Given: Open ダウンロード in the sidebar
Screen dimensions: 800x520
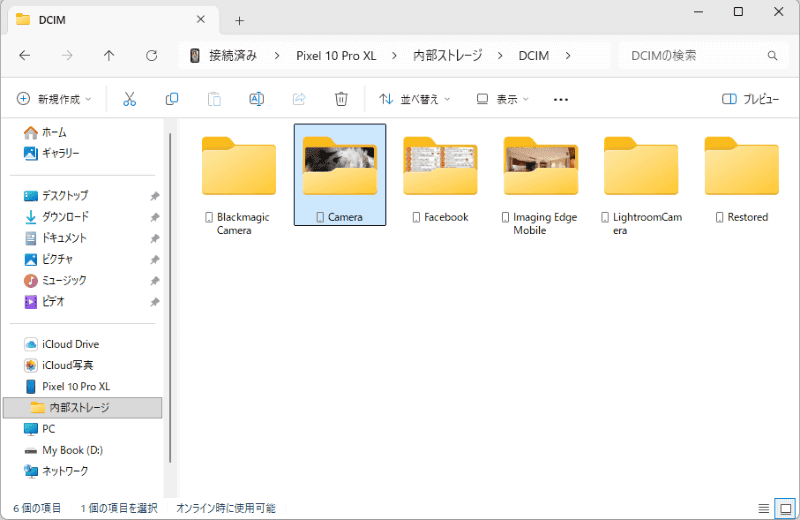Looking at the screenshot, I should click(x=57, y=217).
